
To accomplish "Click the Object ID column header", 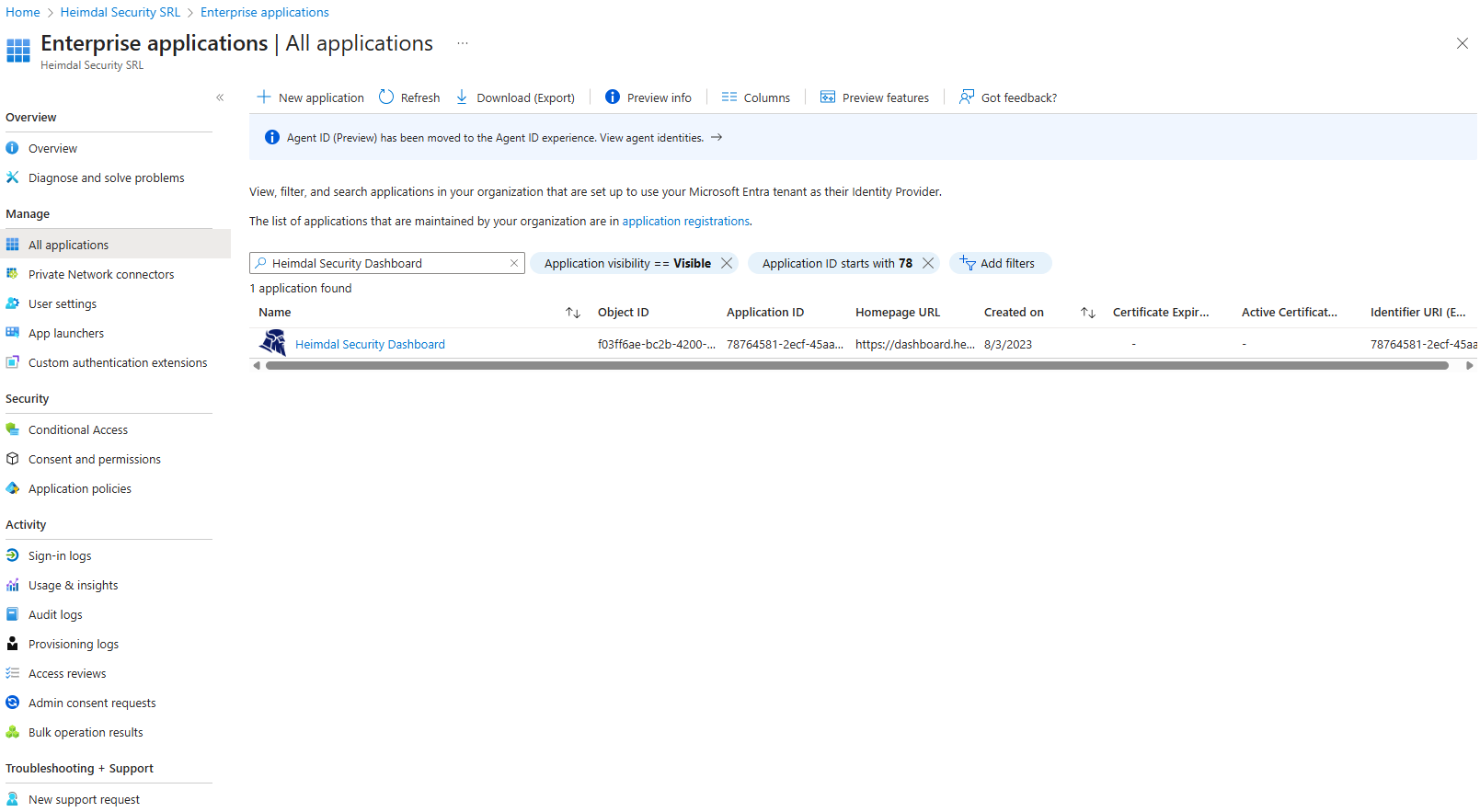I will (x=624, y=313).
